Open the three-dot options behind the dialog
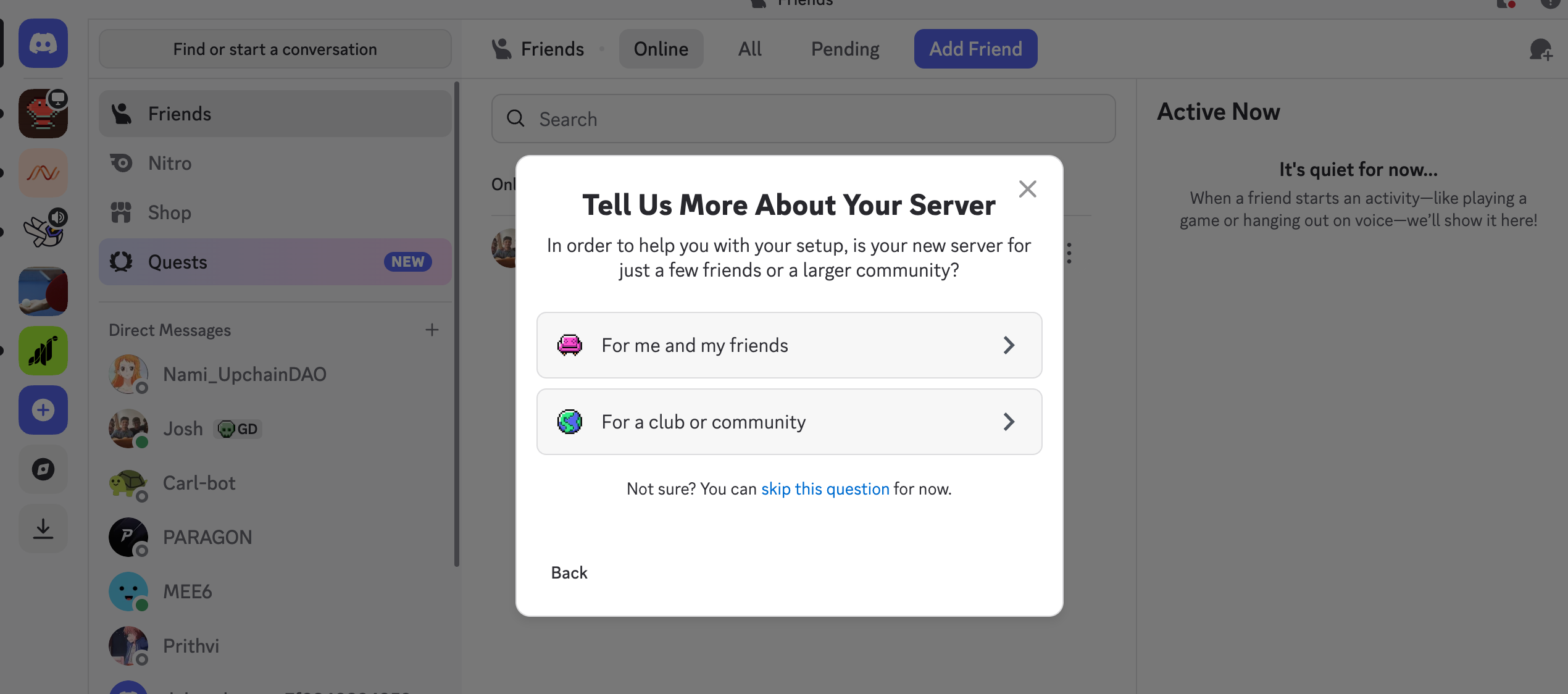The width and height of the screenshot is (1568, 694). [1069, 252]
